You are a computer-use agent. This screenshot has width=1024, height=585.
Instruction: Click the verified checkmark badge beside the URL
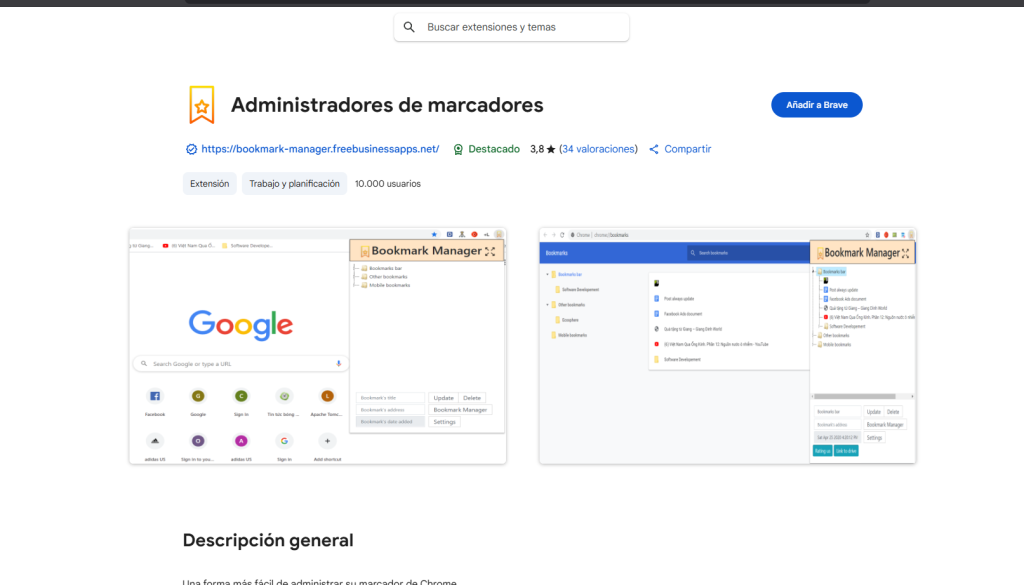(x=191, y=149)
